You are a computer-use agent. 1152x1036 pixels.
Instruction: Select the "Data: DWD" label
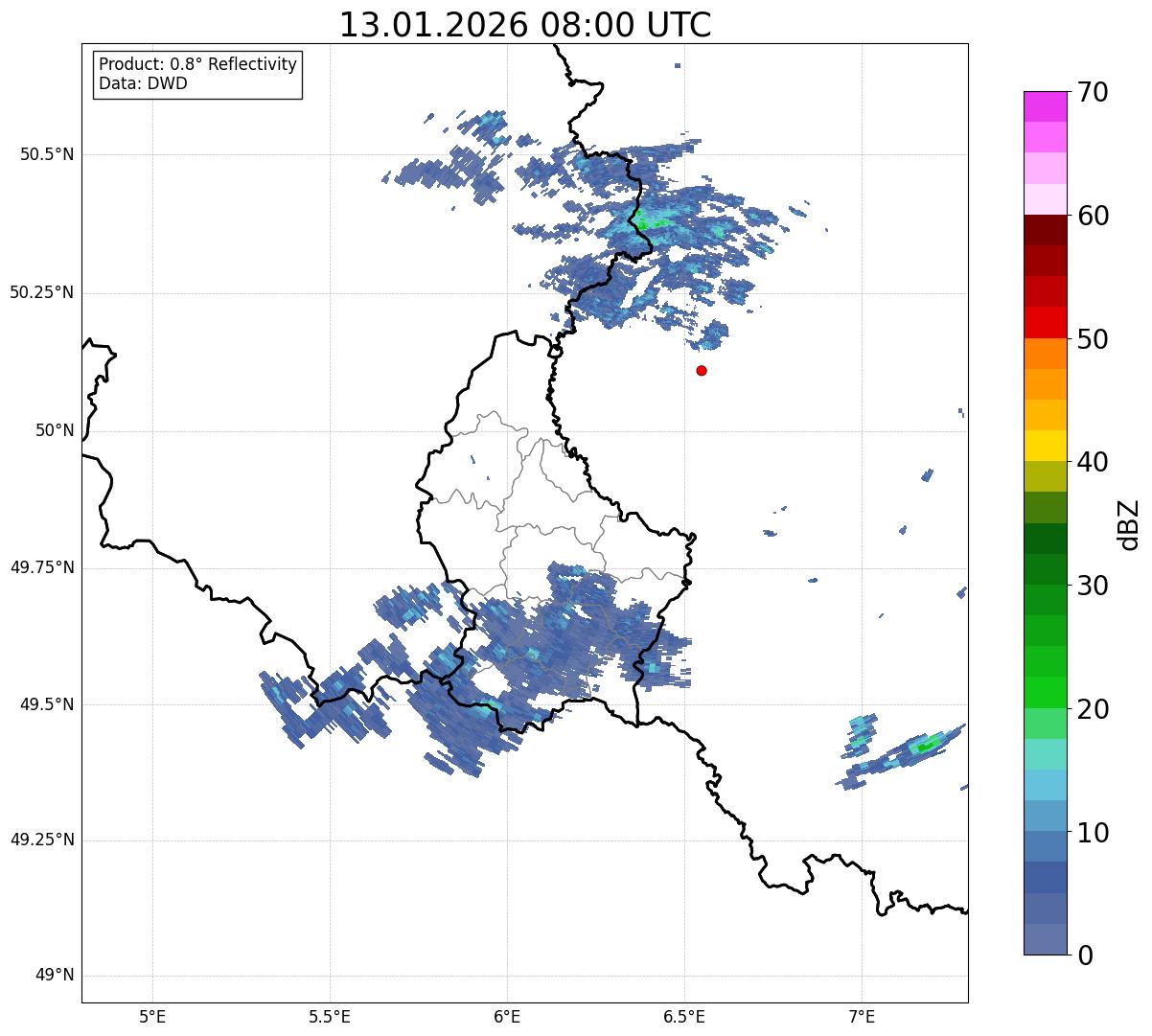(x=143, y=83)
